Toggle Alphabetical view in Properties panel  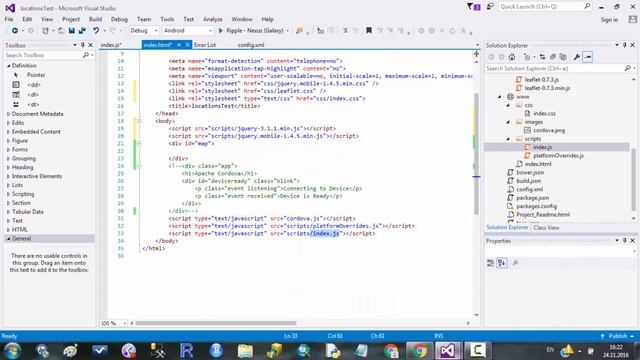pyautogui.click(x=502, y=263)
